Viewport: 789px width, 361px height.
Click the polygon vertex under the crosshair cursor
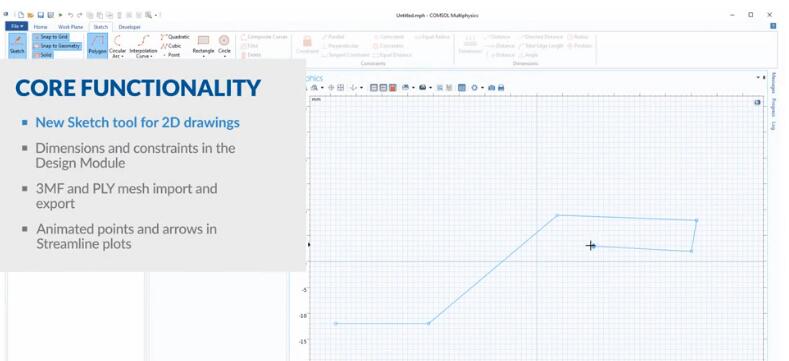594,246
